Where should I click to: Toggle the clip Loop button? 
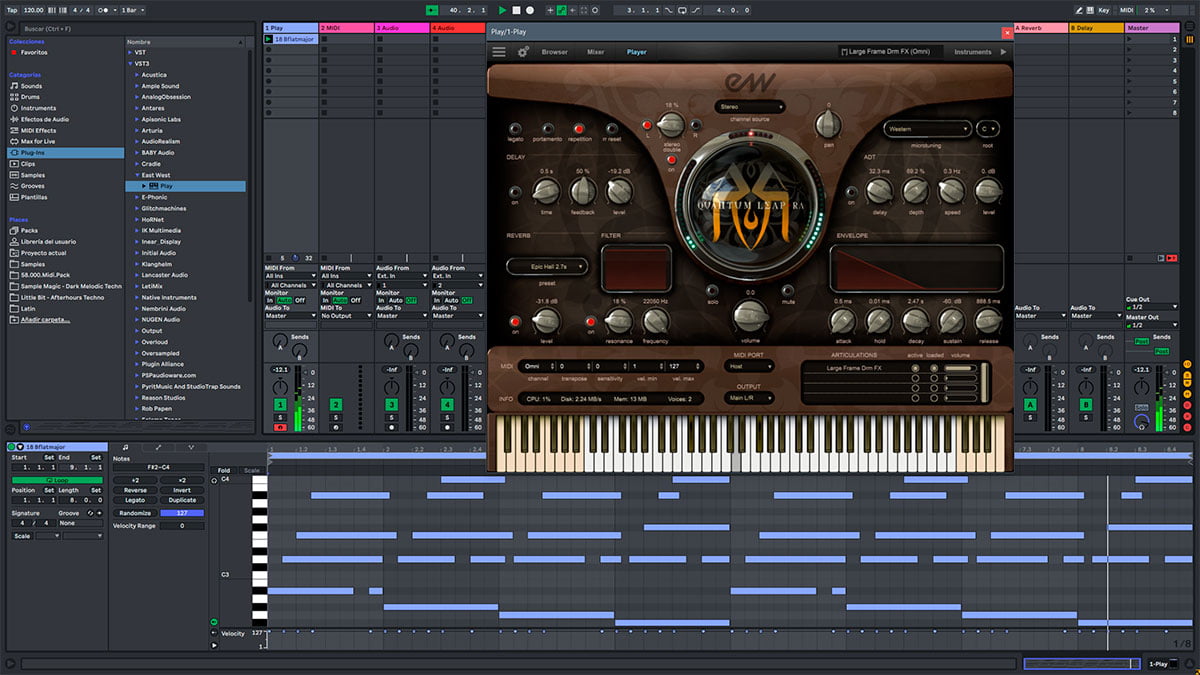[57, 479]
